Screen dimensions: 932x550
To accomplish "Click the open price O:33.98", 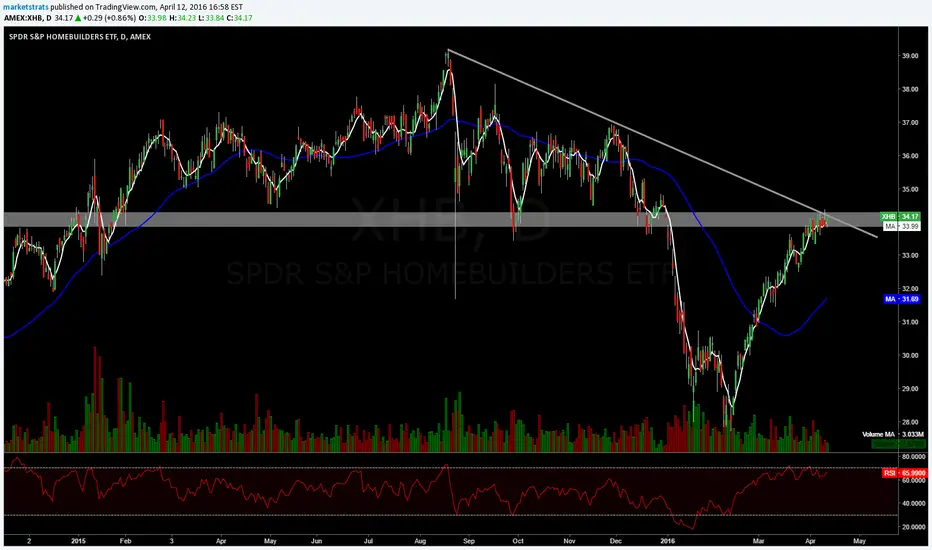I will (x=153, y=18).
